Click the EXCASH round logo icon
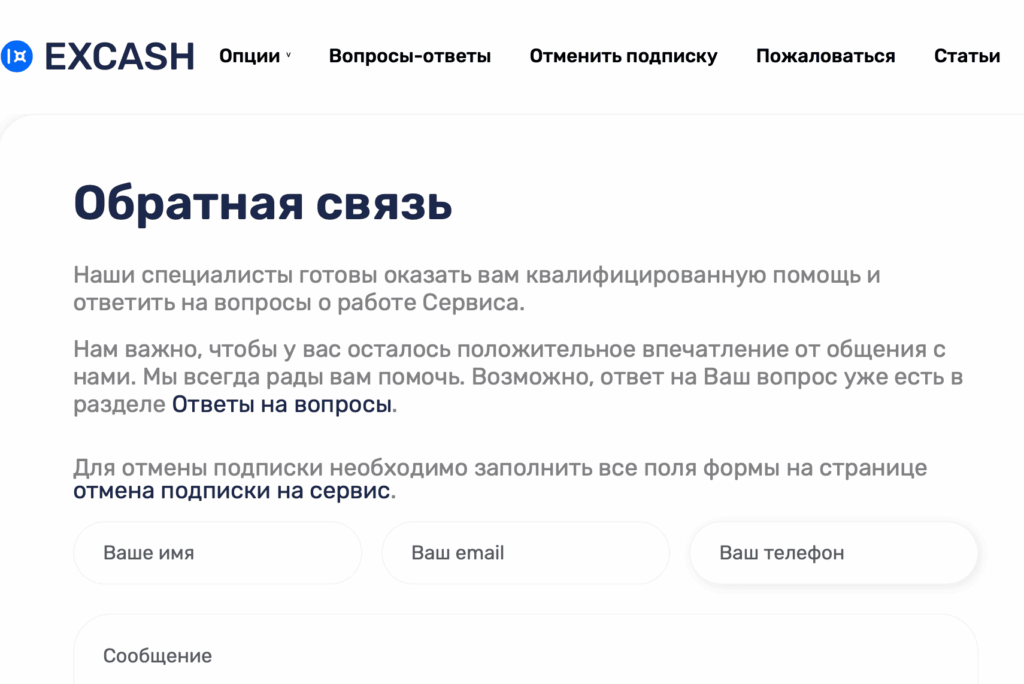The image size is (1024, 684). tap(17, 56)
